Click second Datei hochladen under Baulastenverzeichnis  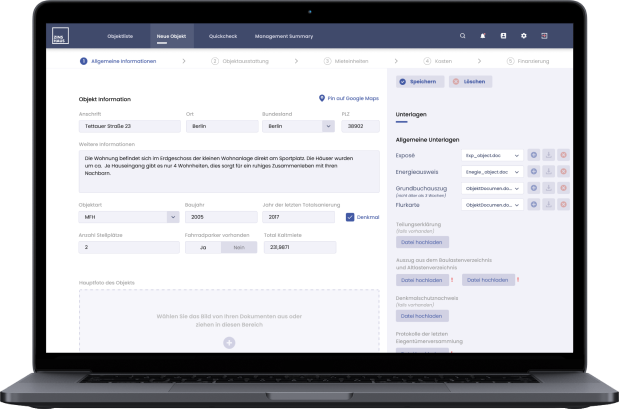point(488,280)
